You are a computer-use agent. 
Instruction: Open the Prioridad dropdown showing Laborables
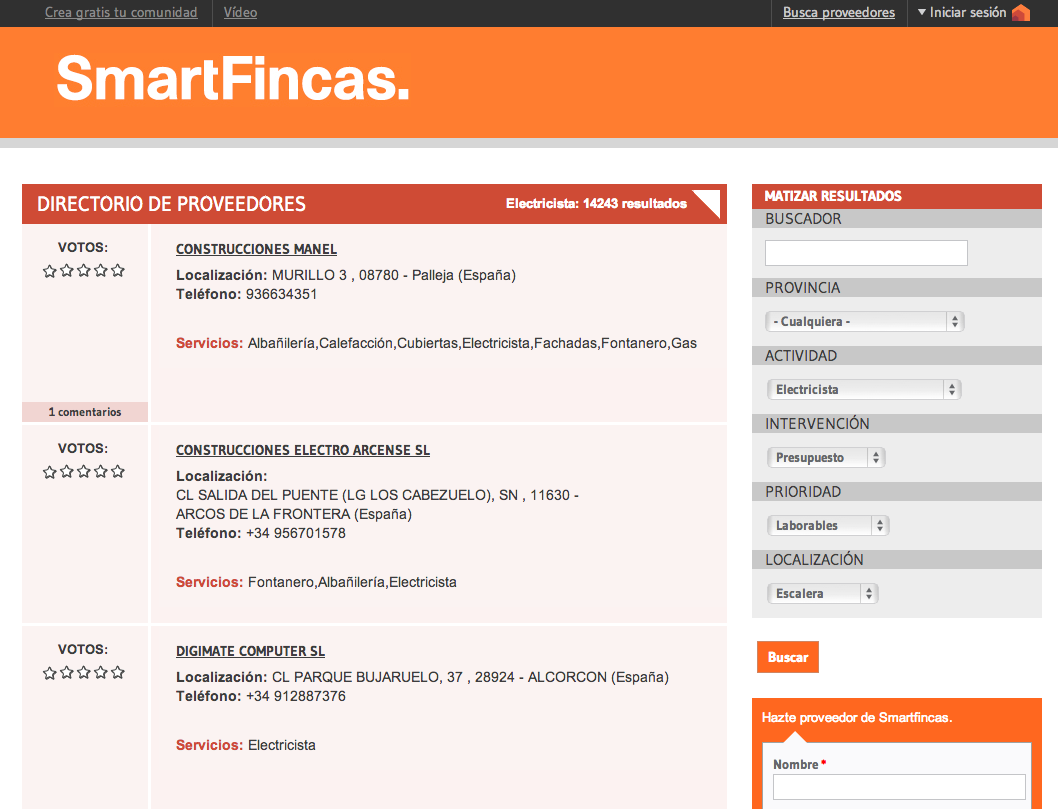click(x=827, y=526)
